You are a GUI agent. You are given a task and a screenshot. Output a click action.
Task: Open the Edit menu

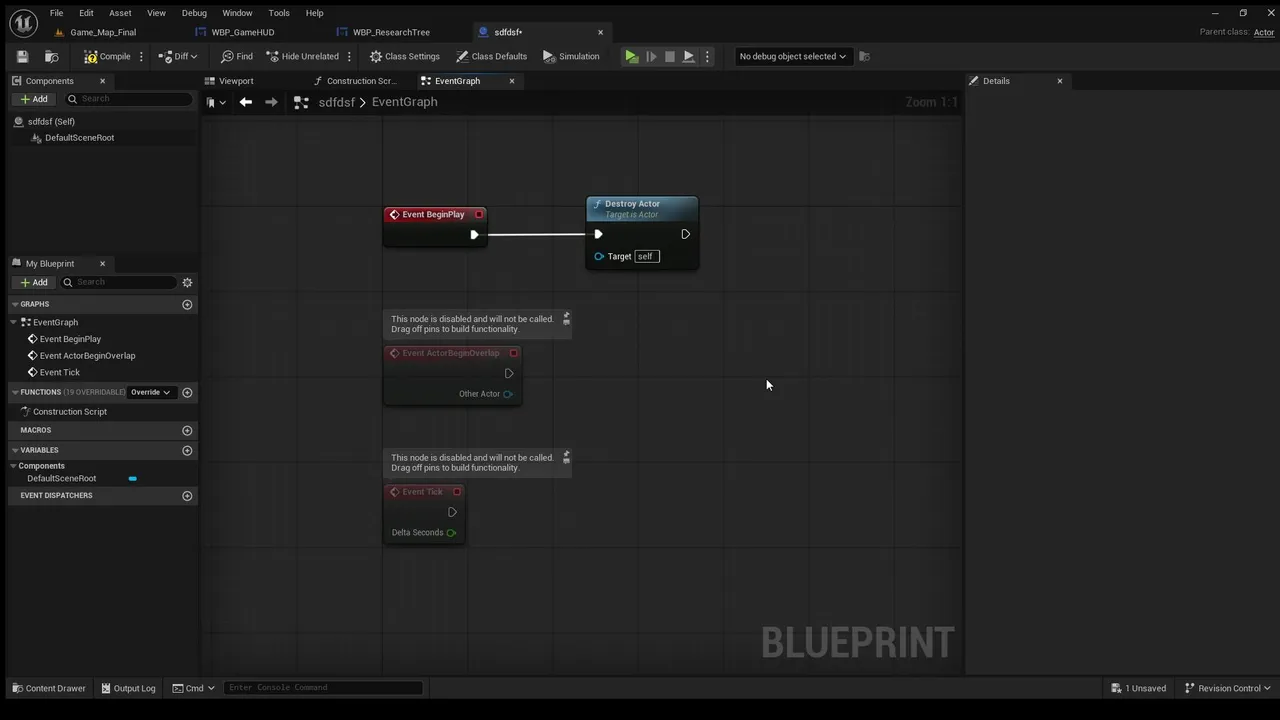(86, 13)
